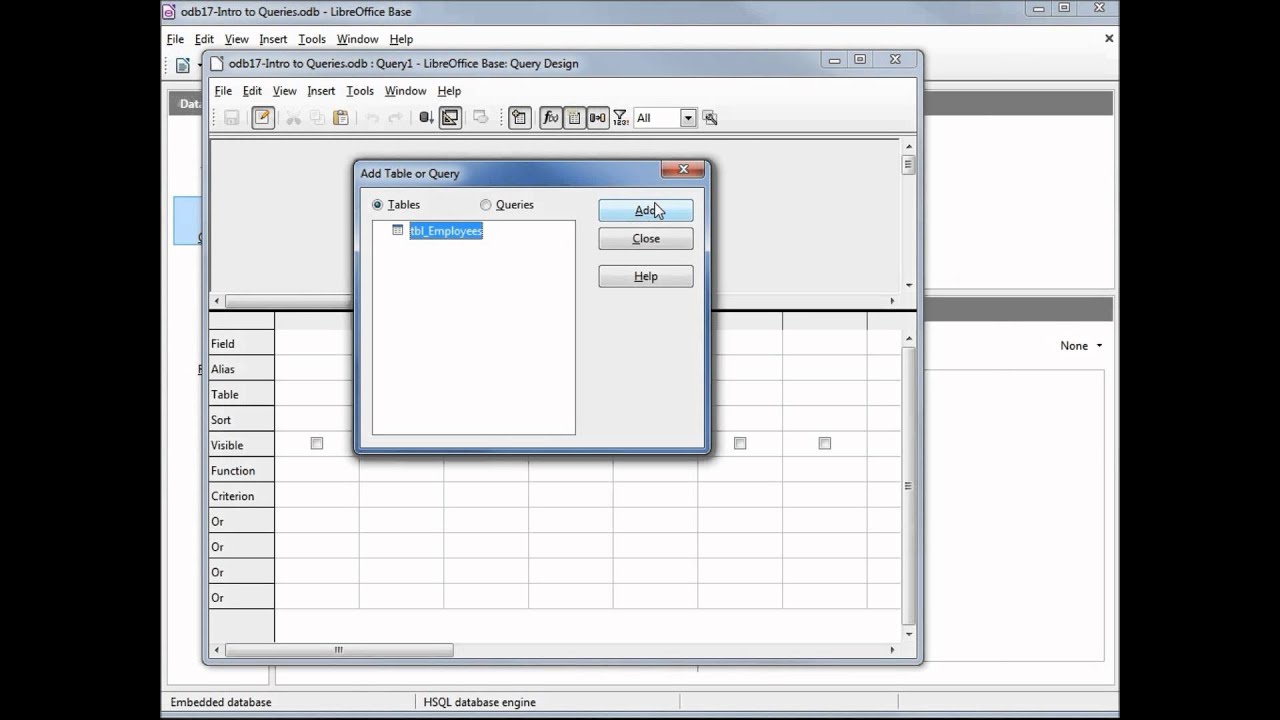
Task: Toggle the Edit File mode icon
Action: click(x=262, y=118)
